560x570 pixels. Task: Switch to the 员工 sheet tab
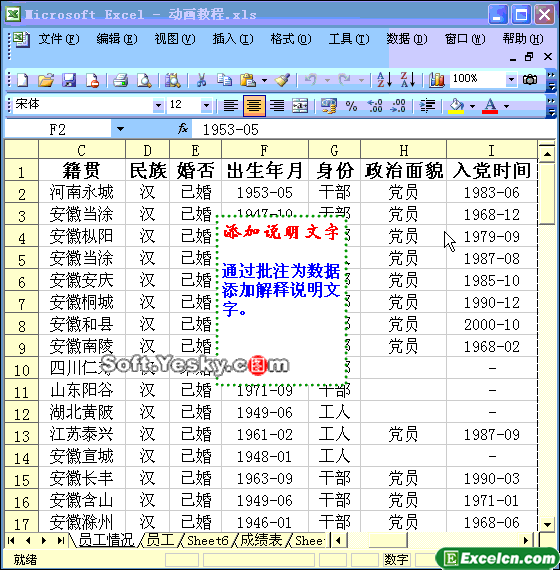coord(160,540)
